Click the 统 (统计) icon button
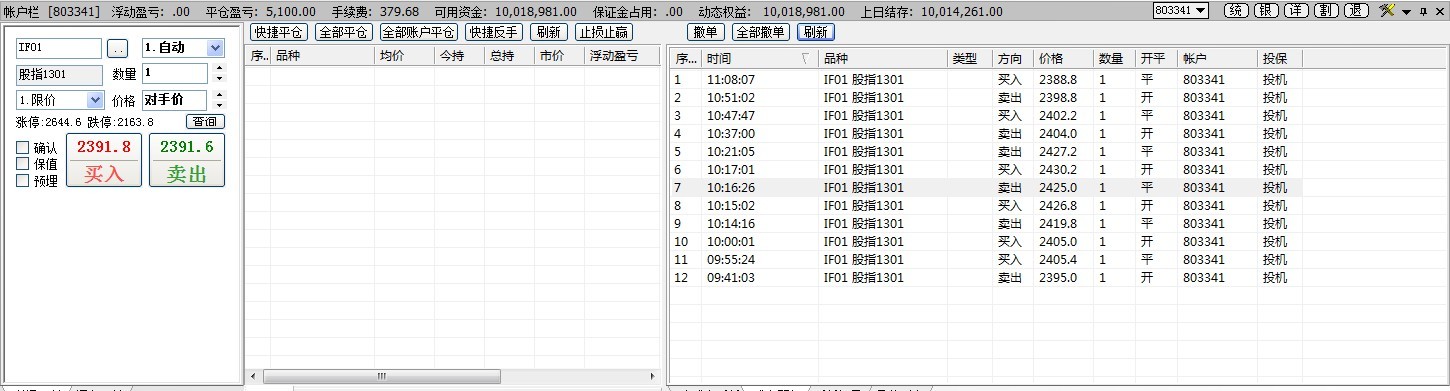1450x391 pixels. pos(1237,10)
